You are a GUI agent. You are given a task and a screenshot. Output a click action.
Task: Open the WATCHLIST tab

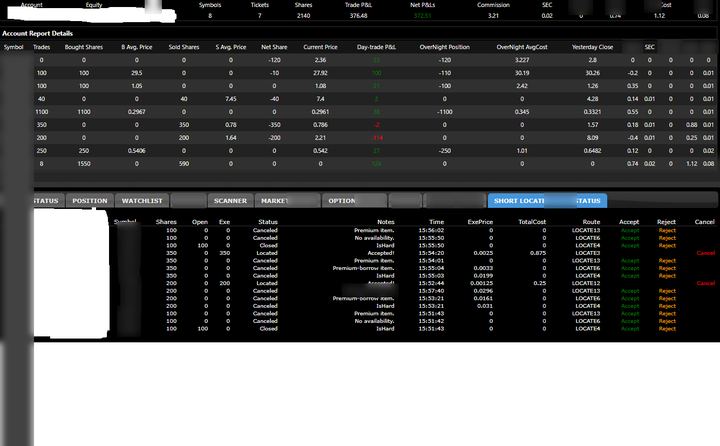click(142, 201)
